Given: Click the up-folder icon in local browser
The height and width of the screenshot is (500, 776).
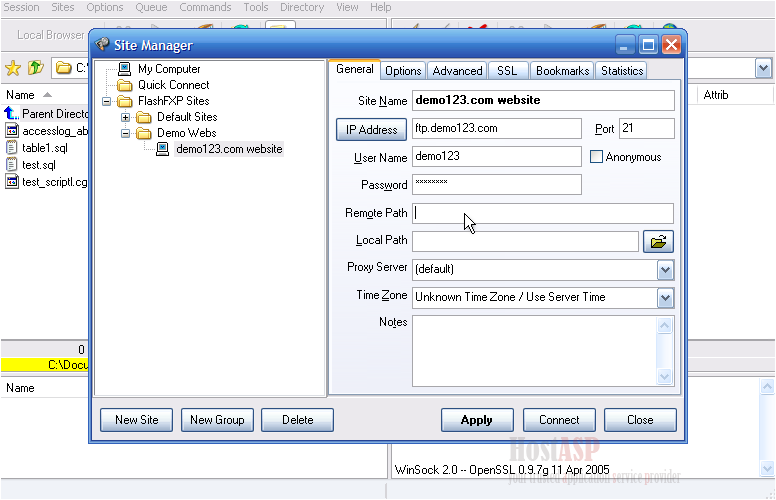Looking at the screenshot, I should 35,67.
